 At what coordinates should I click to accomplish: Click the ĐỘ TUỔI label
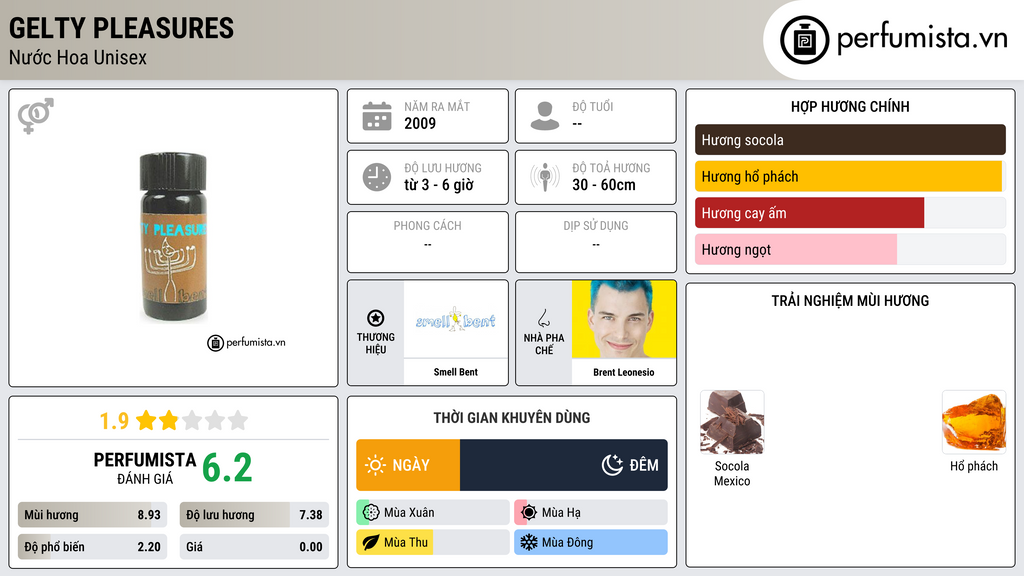click(593, 106)
